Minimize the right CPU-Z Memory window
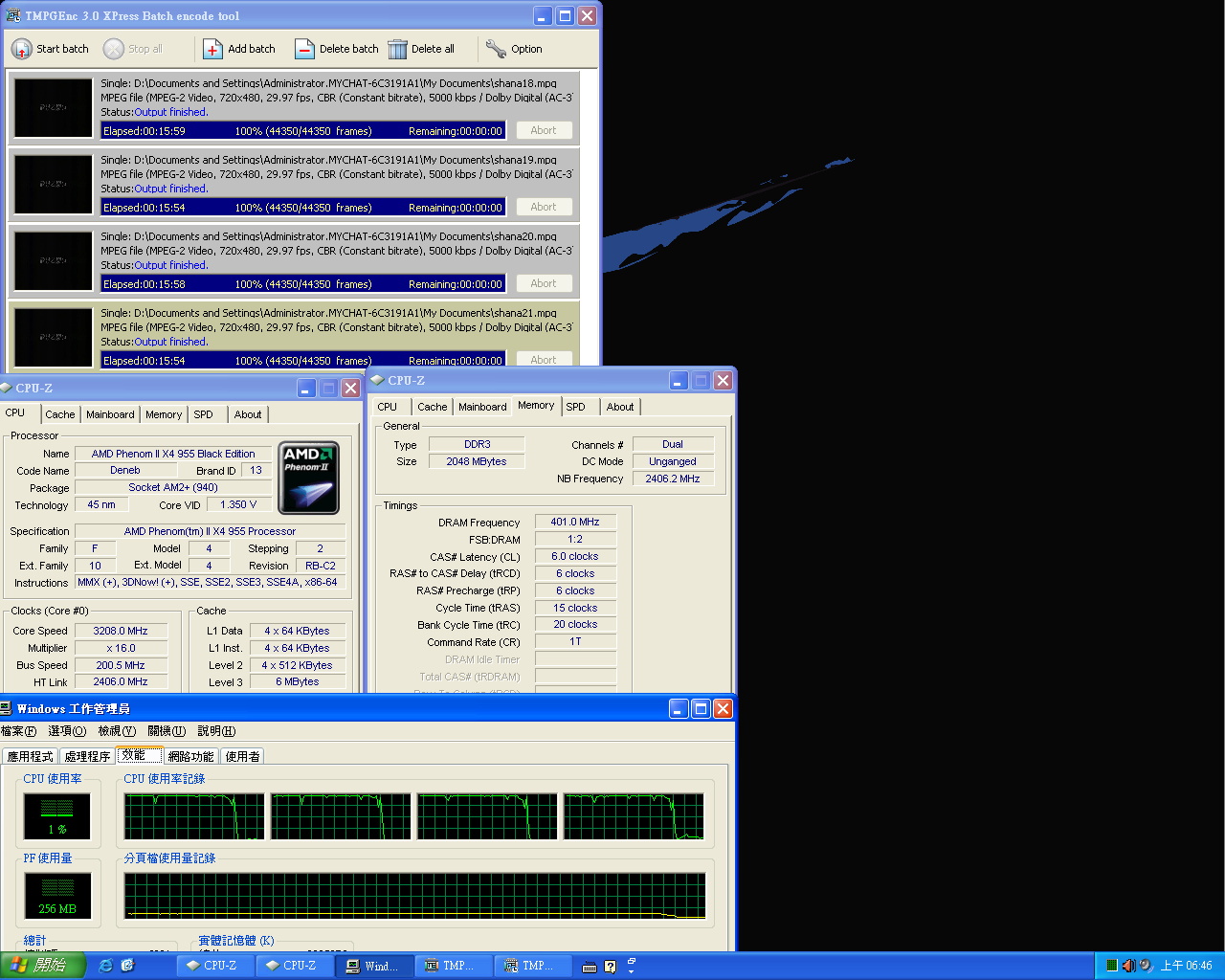 pos(679,380)
